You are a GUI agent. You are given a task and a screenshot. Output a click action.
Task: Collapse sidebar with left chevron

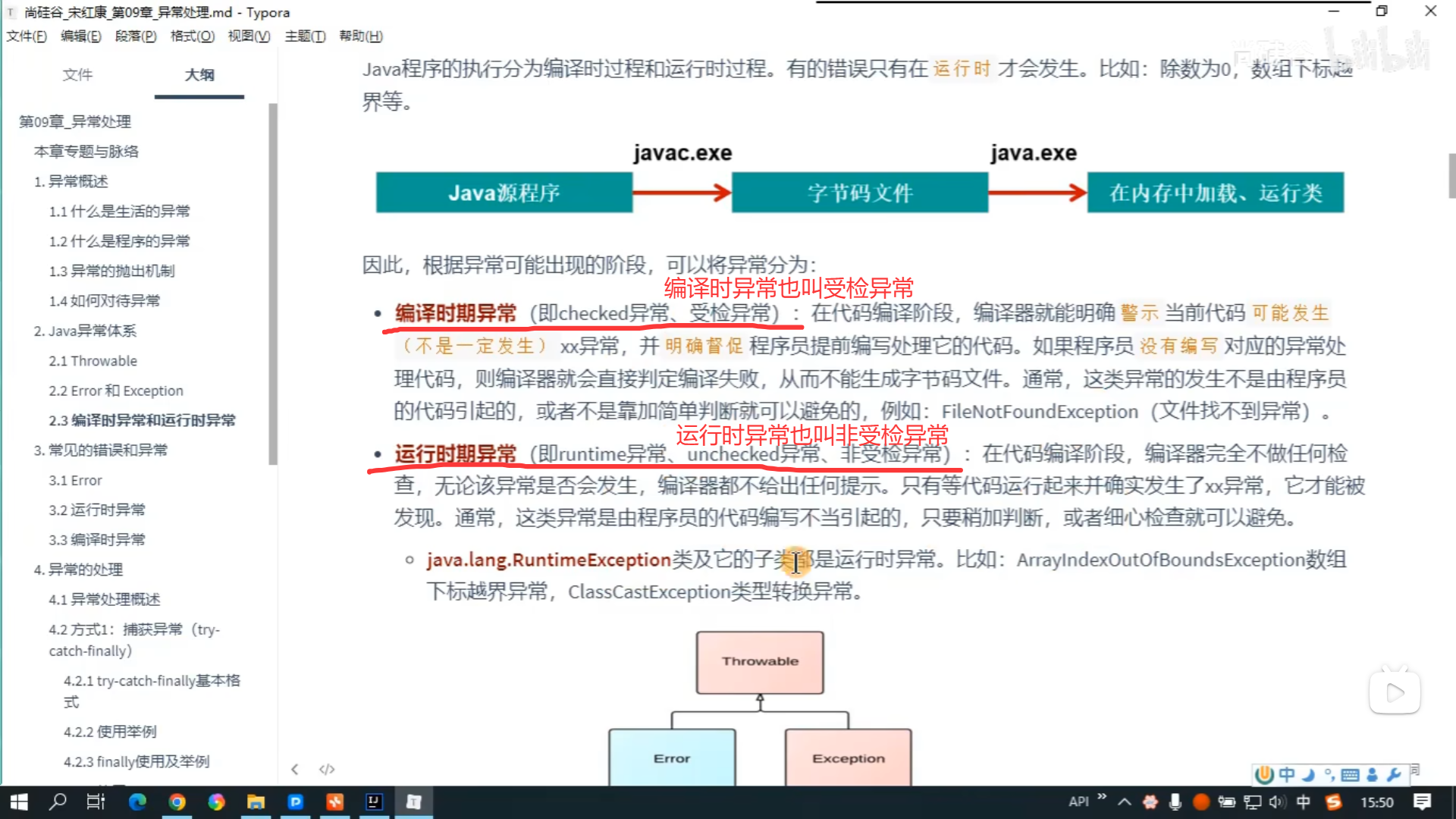point(295,769)
